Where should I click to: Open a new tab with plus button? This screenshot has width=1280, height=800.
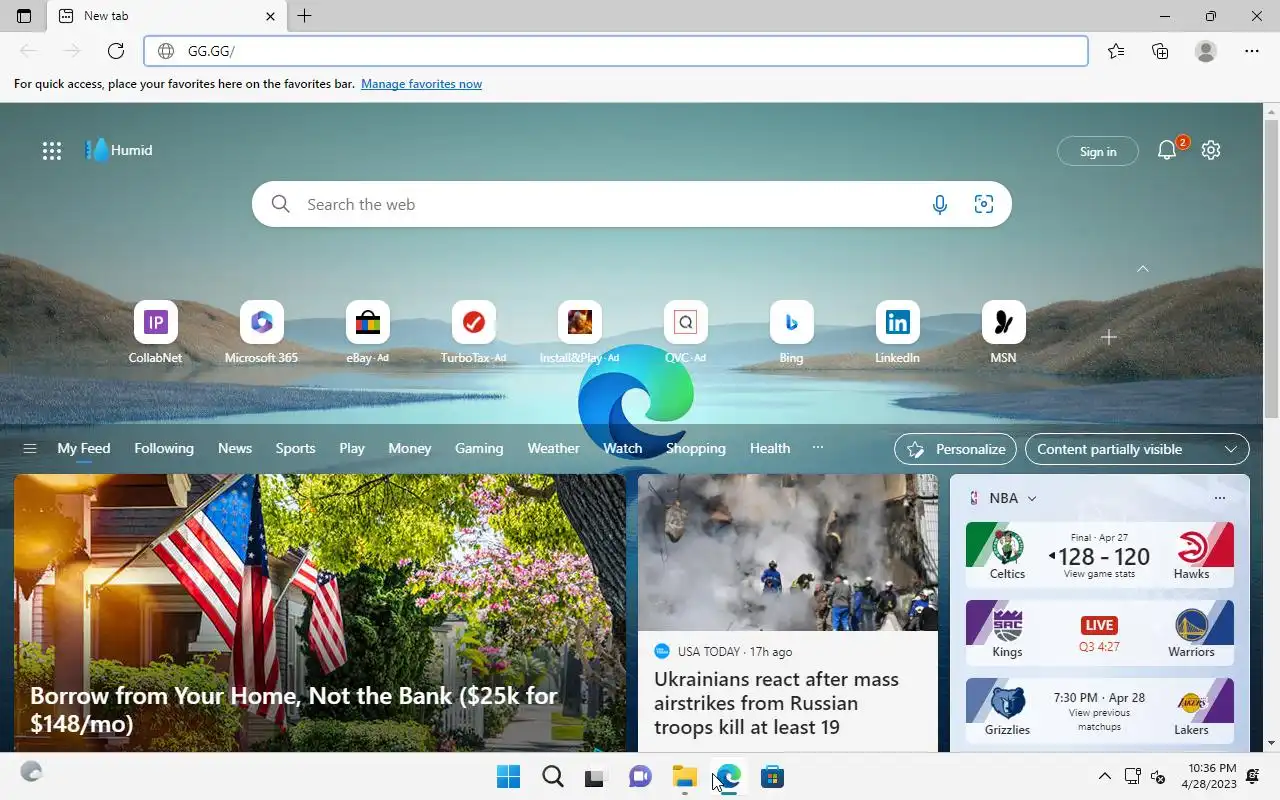pos(305,16)
